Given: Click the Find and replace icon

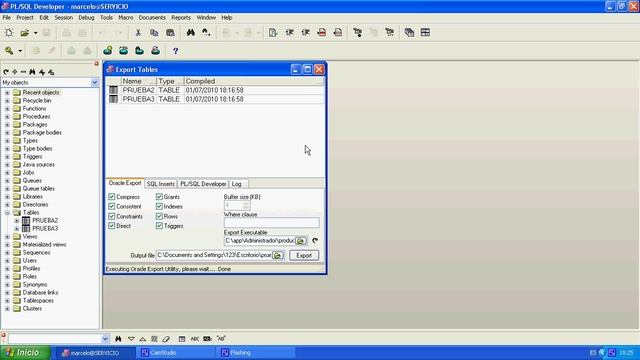Looking at the screenshot, I should pos(206,33).
